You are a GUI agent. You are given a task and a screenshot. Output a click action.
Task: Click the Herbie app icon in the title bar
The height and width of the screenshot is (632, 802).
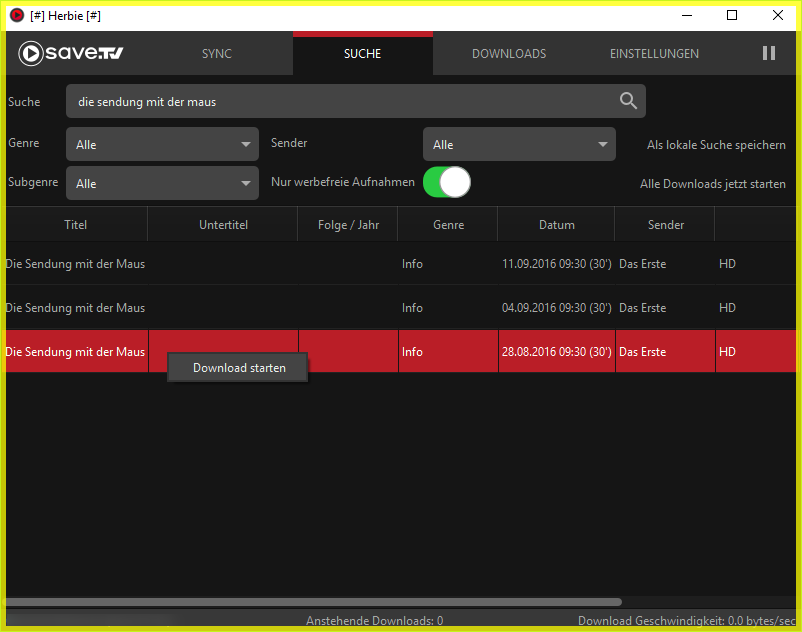(x=17, y=15)
